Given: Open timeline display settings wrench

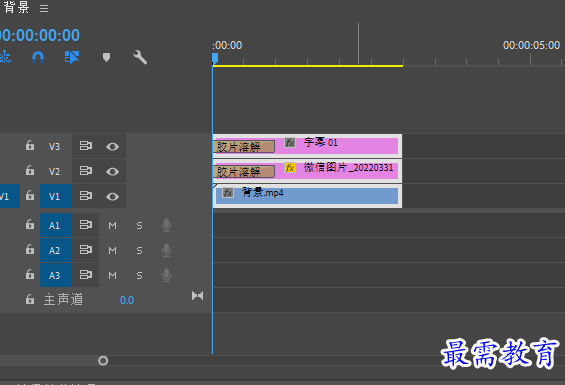Looking at the screenshot, I should tap(140, 57).
